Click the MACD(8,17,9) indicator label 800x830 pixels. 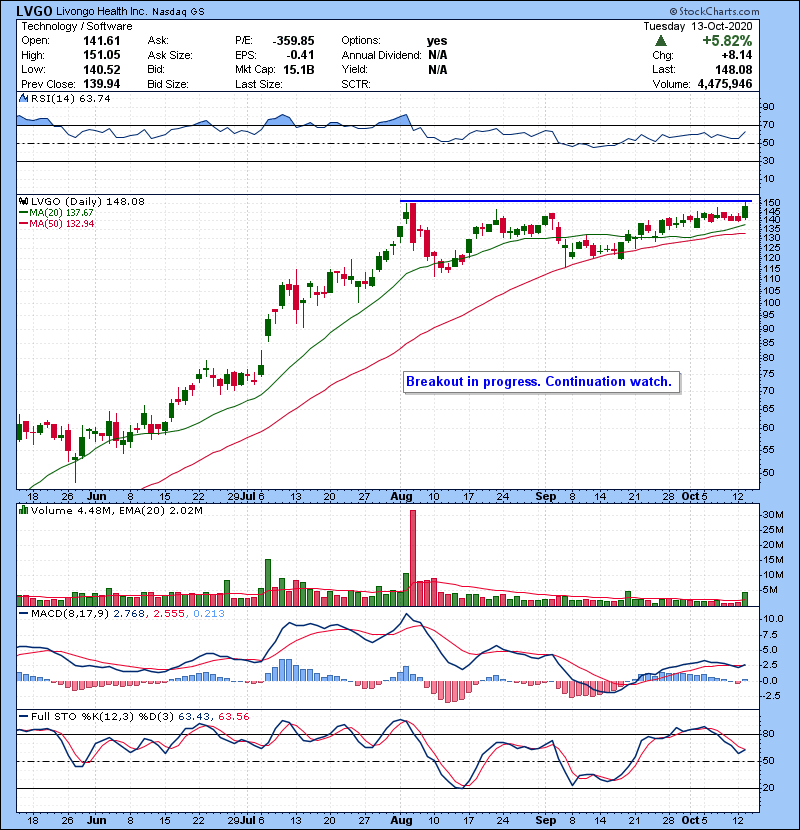(x=70, y=614)
